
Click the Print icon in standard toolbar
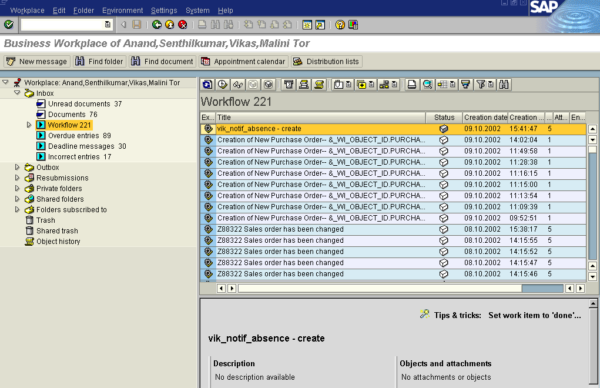202,25
